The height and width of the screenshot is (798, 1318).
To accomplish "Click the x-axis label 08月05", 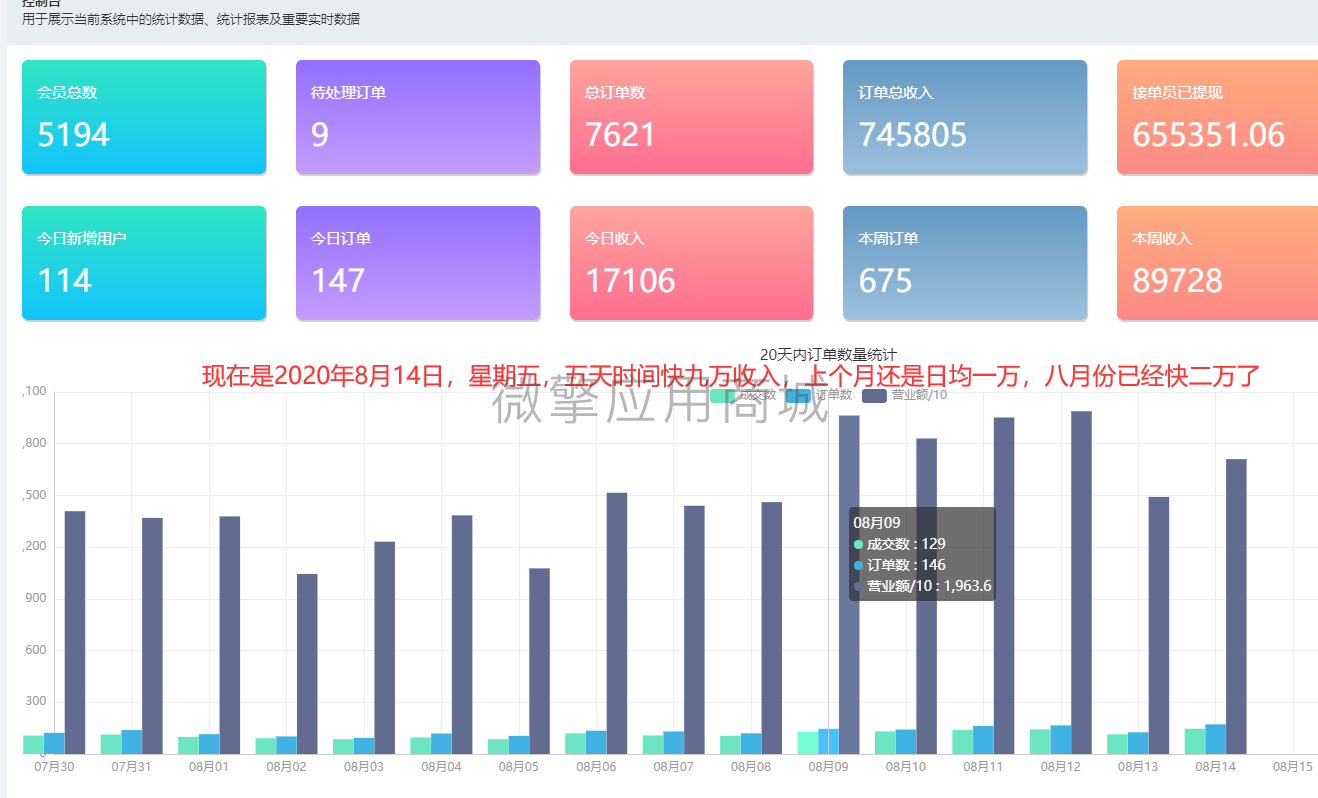I will click(x=518, y=767).
